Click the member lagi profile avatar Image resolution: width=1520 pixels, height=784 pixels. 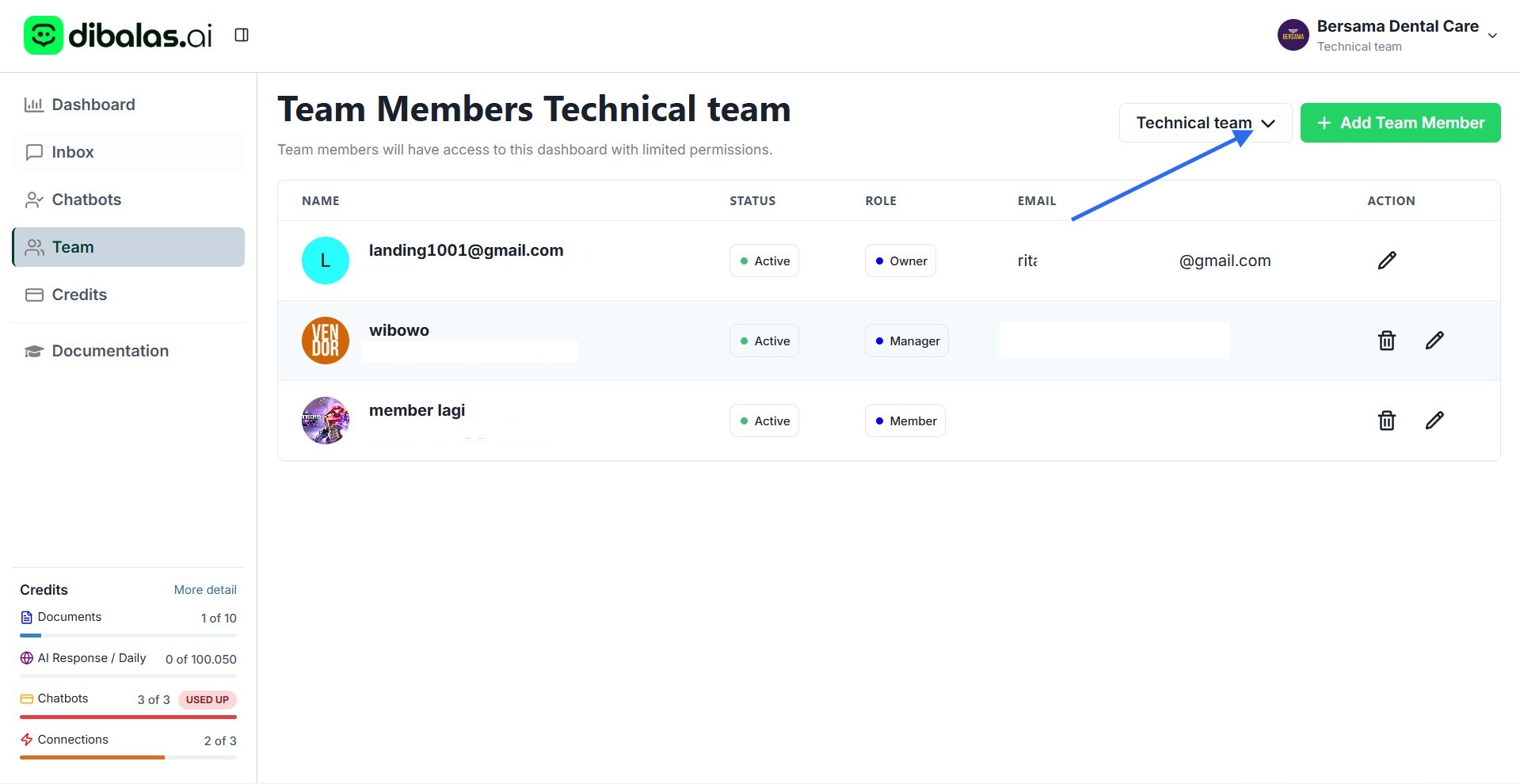(x=326, y=421)
